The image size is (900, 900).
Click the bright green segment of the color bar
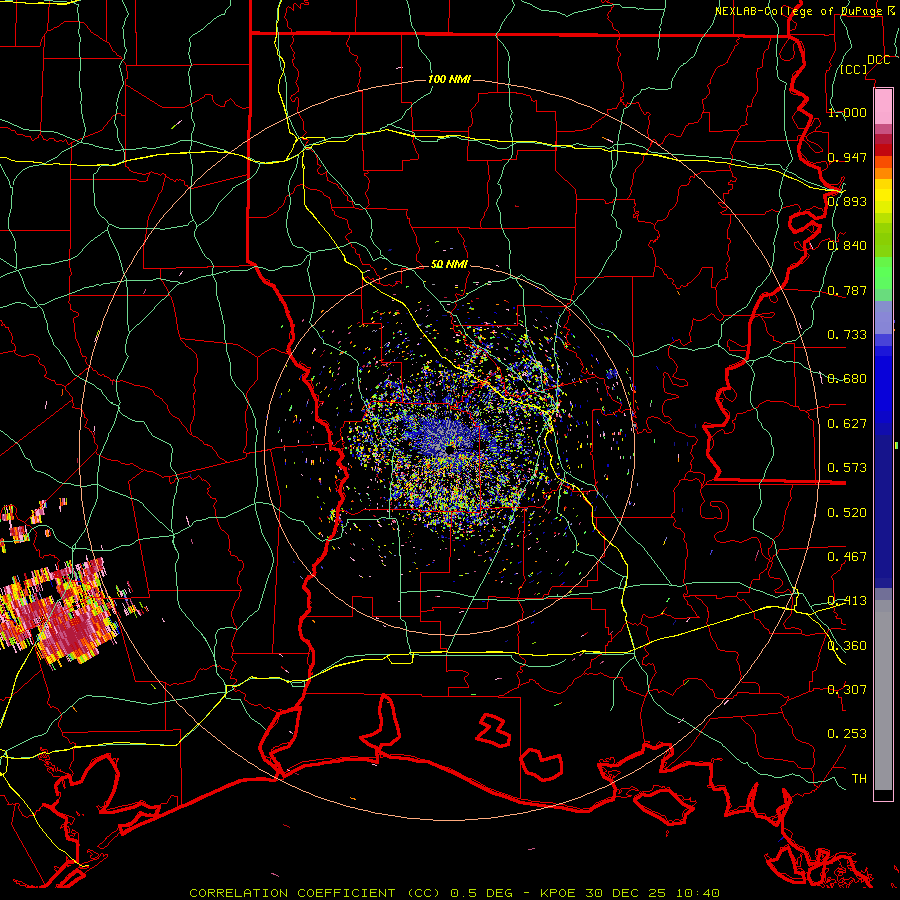883,273
